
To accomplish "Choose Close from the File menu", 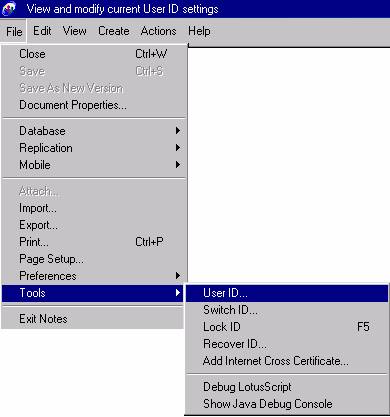I will click(x=93, y=54).
